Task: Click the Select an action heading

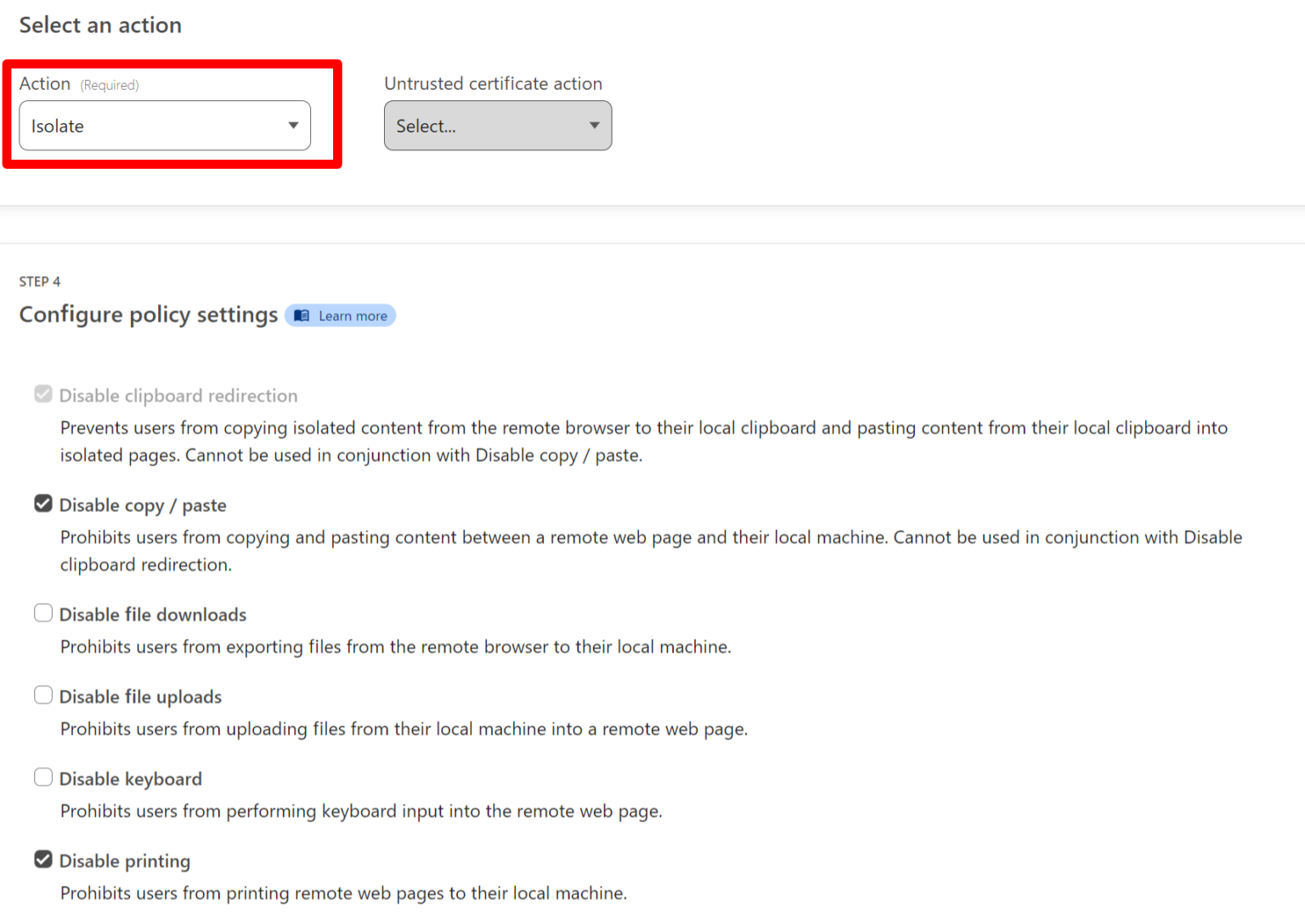Action: (99, 25)
